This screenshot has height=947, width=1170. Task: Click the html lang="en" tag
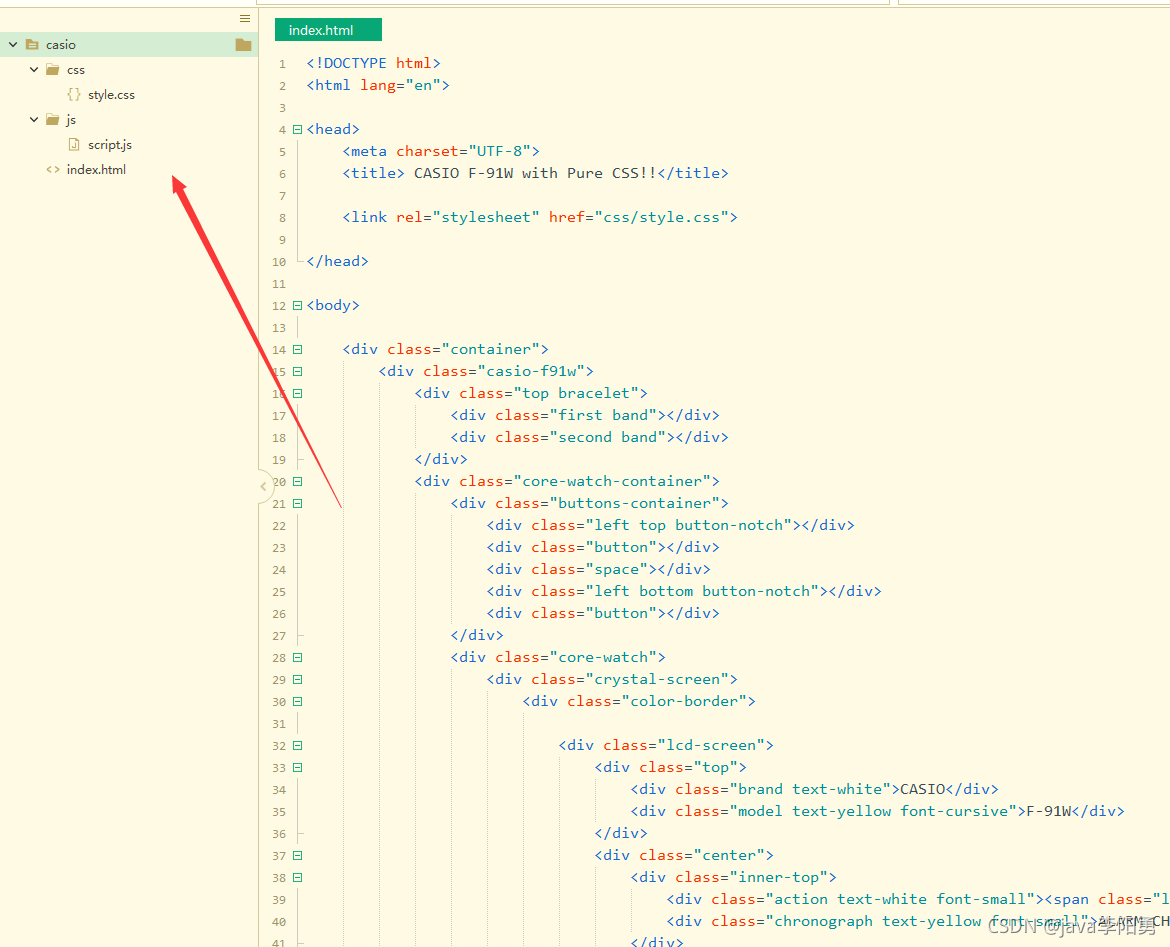click(x=378, y=85)
